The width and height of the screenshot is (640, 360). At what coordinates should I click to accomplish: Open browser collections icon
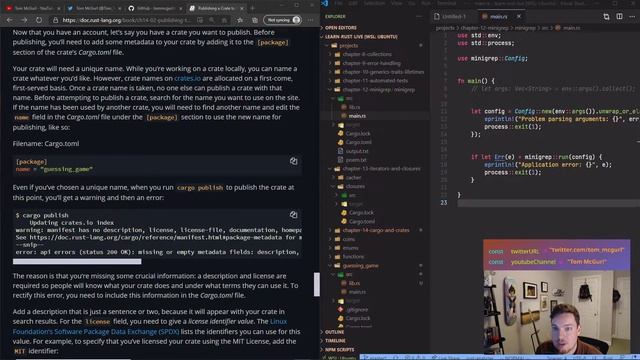click(x=255, y=20)
